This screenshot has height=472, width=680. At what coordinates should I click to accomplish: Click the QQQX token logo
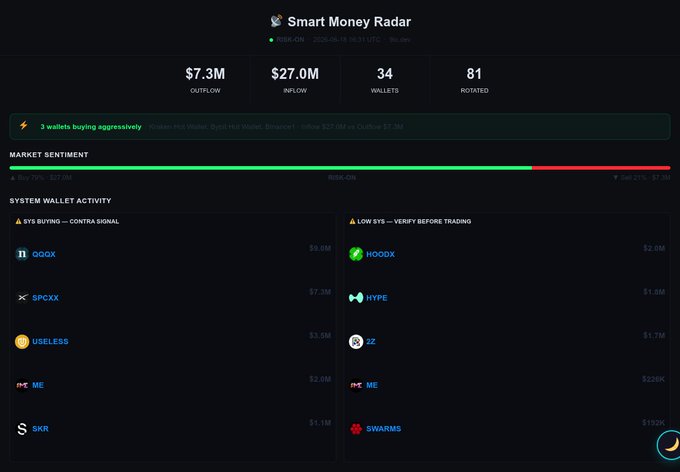(22, 254)
